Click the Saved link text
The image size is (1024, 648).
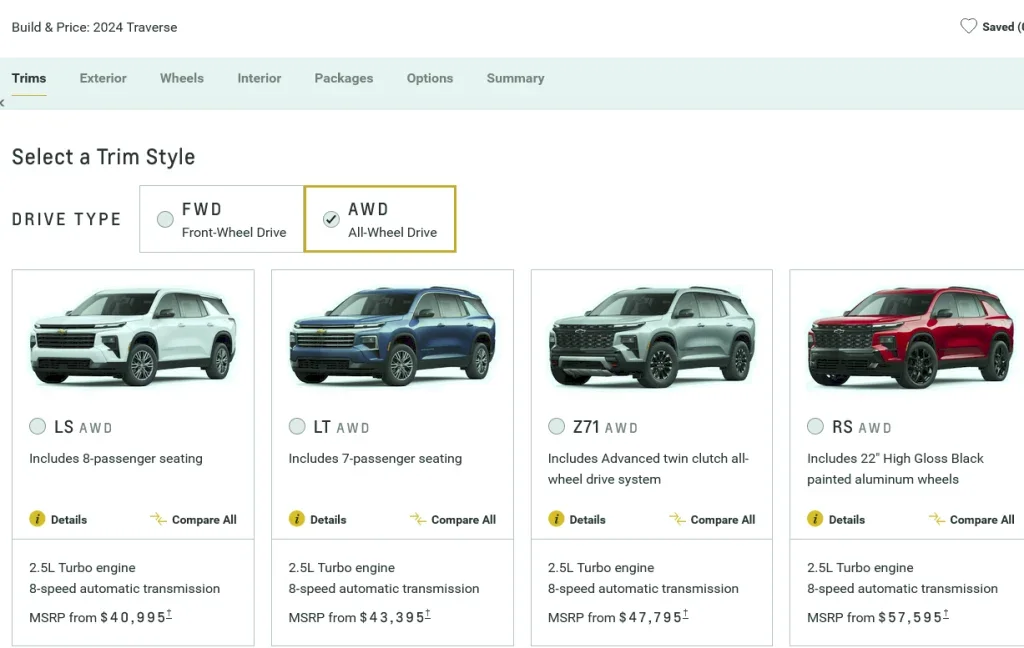(1002, 27)
